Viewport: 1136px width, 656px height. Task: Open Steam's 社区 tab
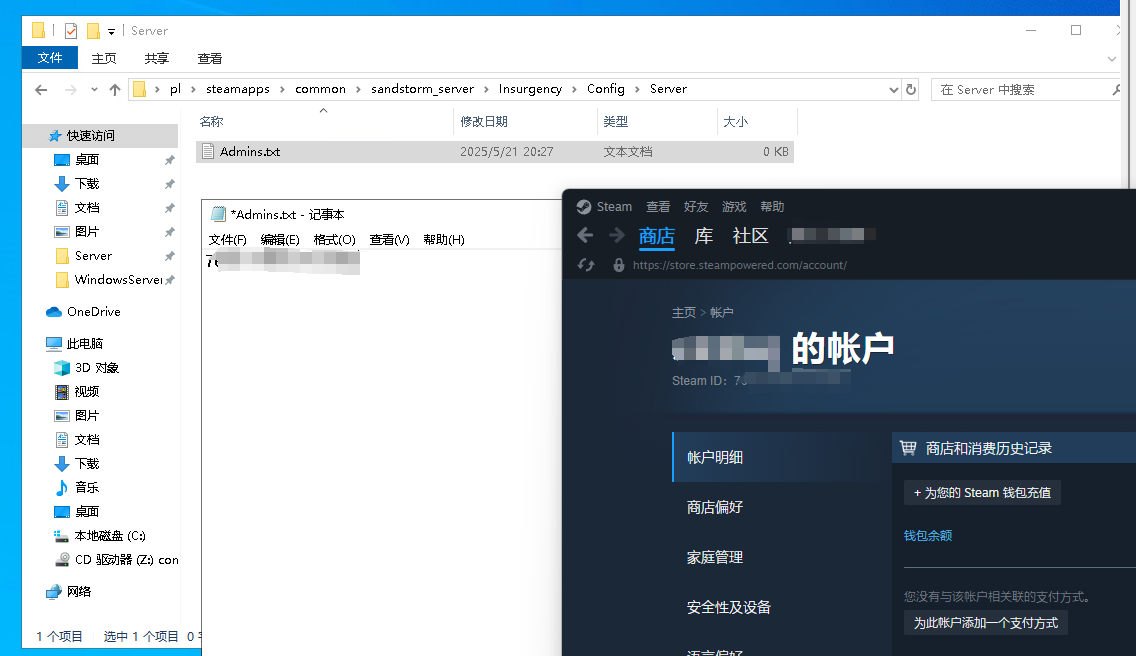click(x=751, y=236)
